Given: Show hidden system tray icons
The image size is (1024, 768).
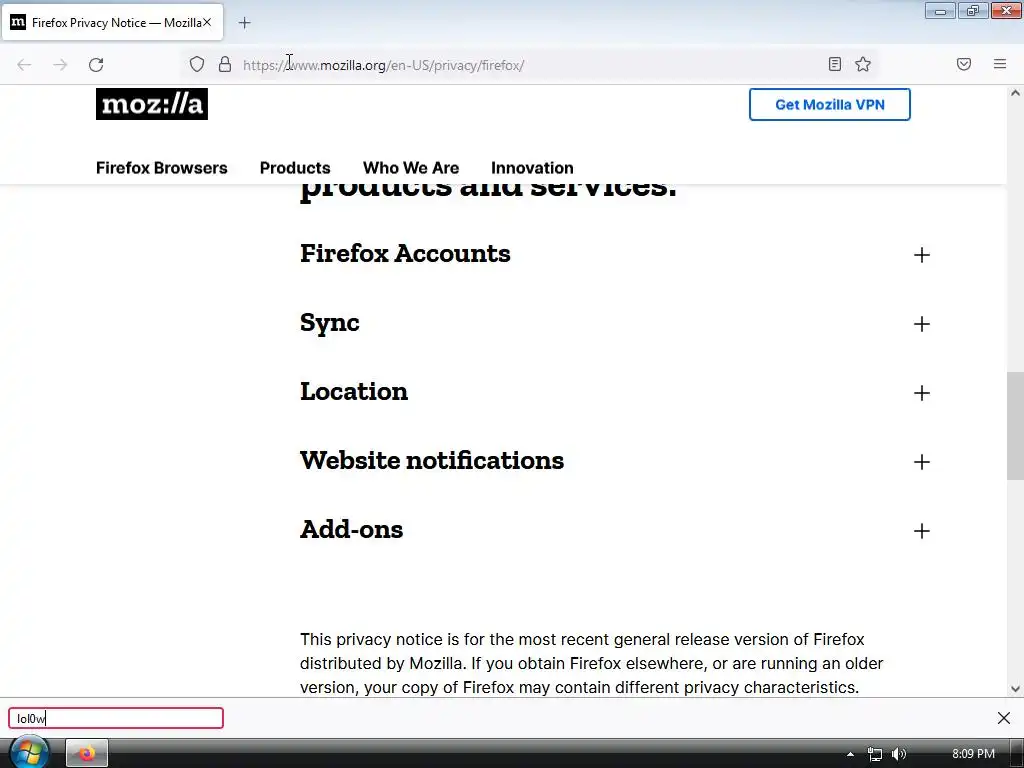Looking at the screenshot, I should point(850,754).
